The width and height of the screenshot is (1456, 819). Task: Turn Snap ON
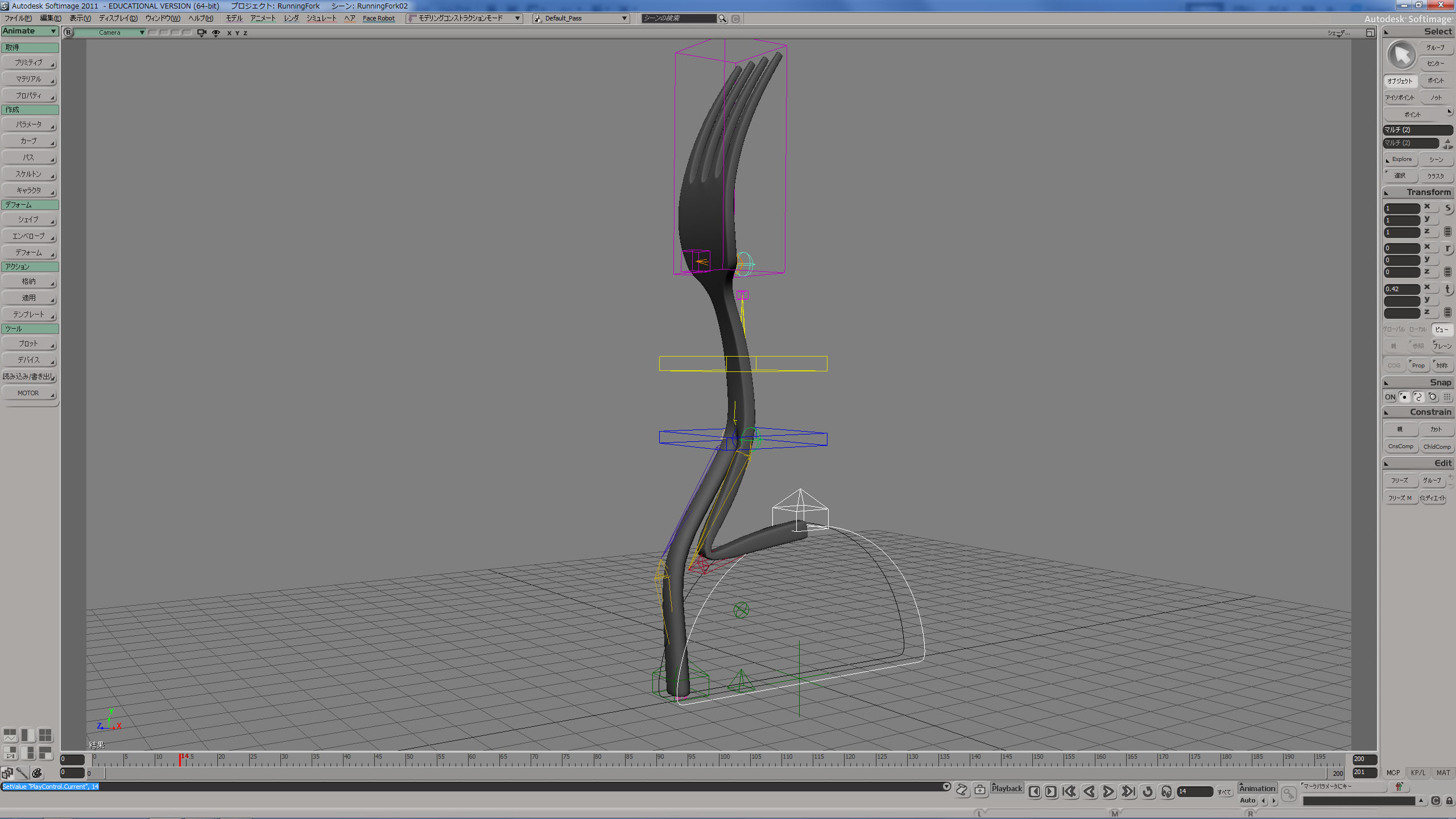1389,397
